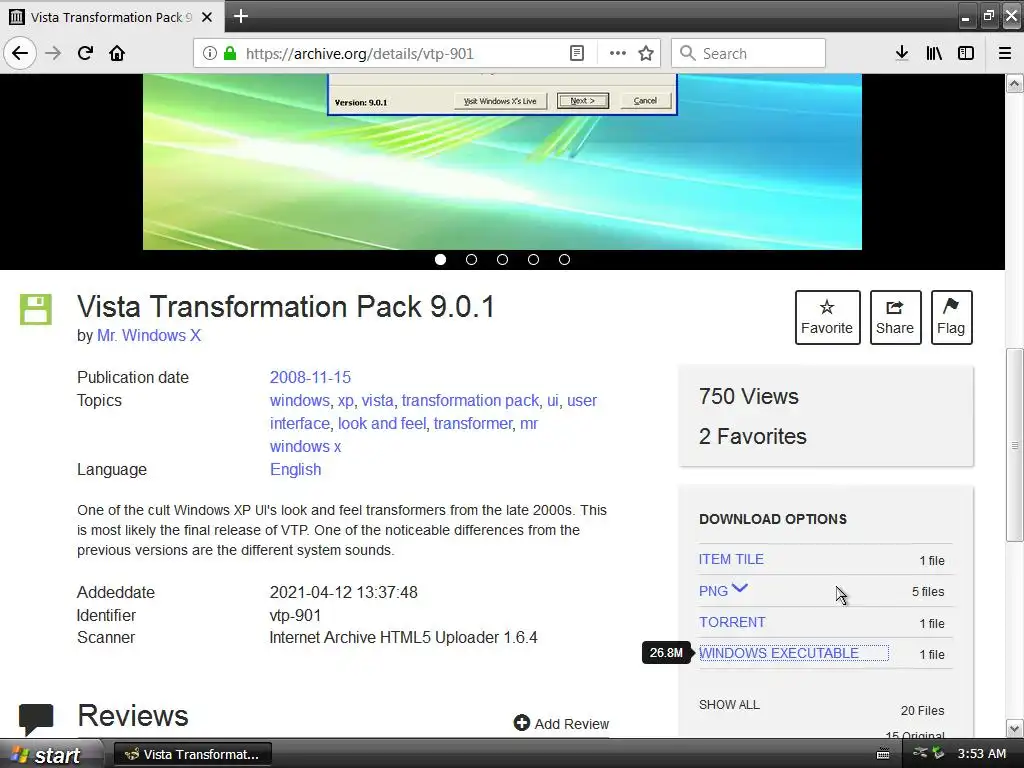The image size is (1024, 768).
Task: Select the third carousel image dot
Action: pos(502,260)
